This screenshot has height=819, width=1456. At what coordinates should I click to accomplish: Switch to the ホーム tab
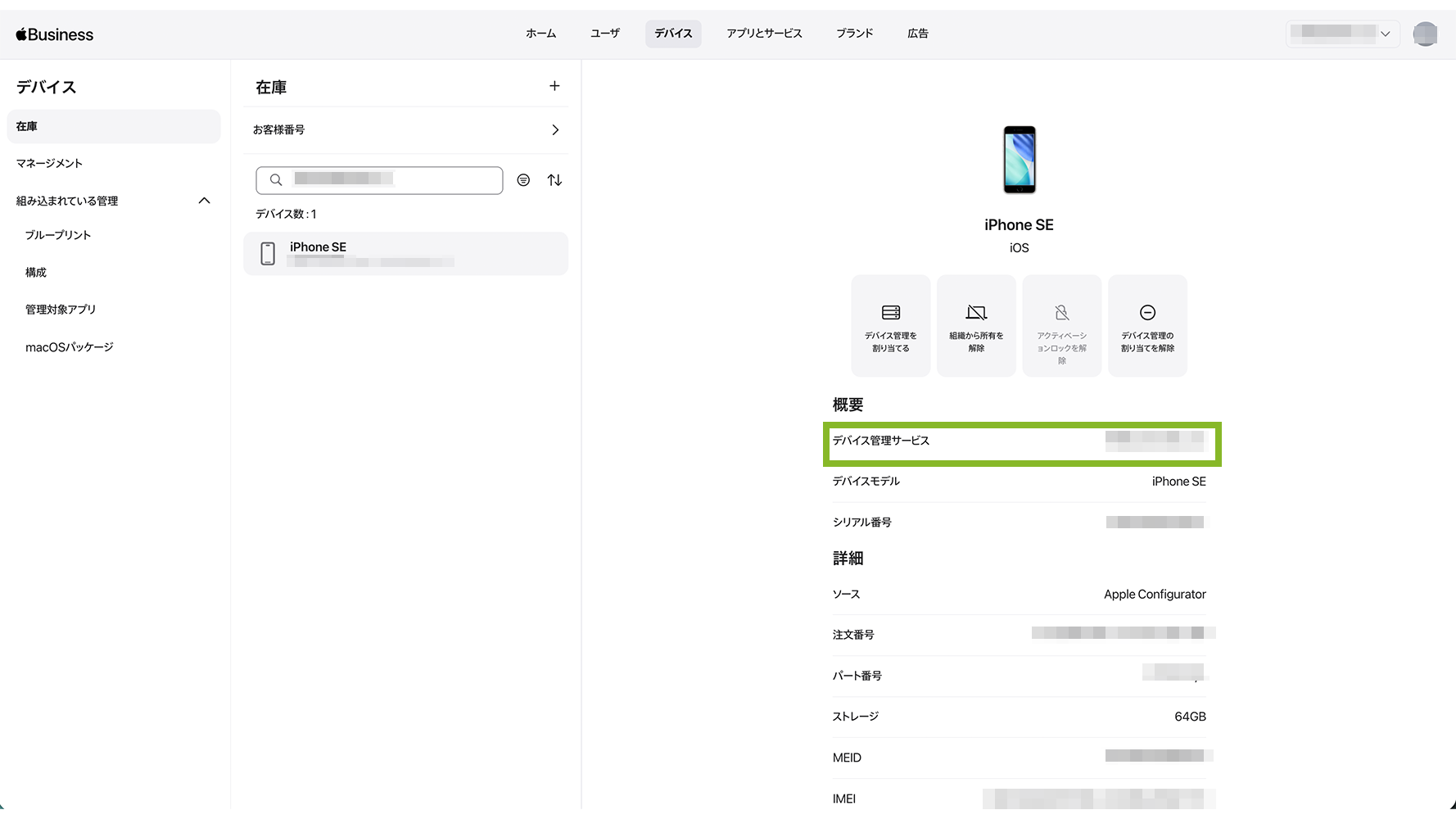(x=540, y=34)
